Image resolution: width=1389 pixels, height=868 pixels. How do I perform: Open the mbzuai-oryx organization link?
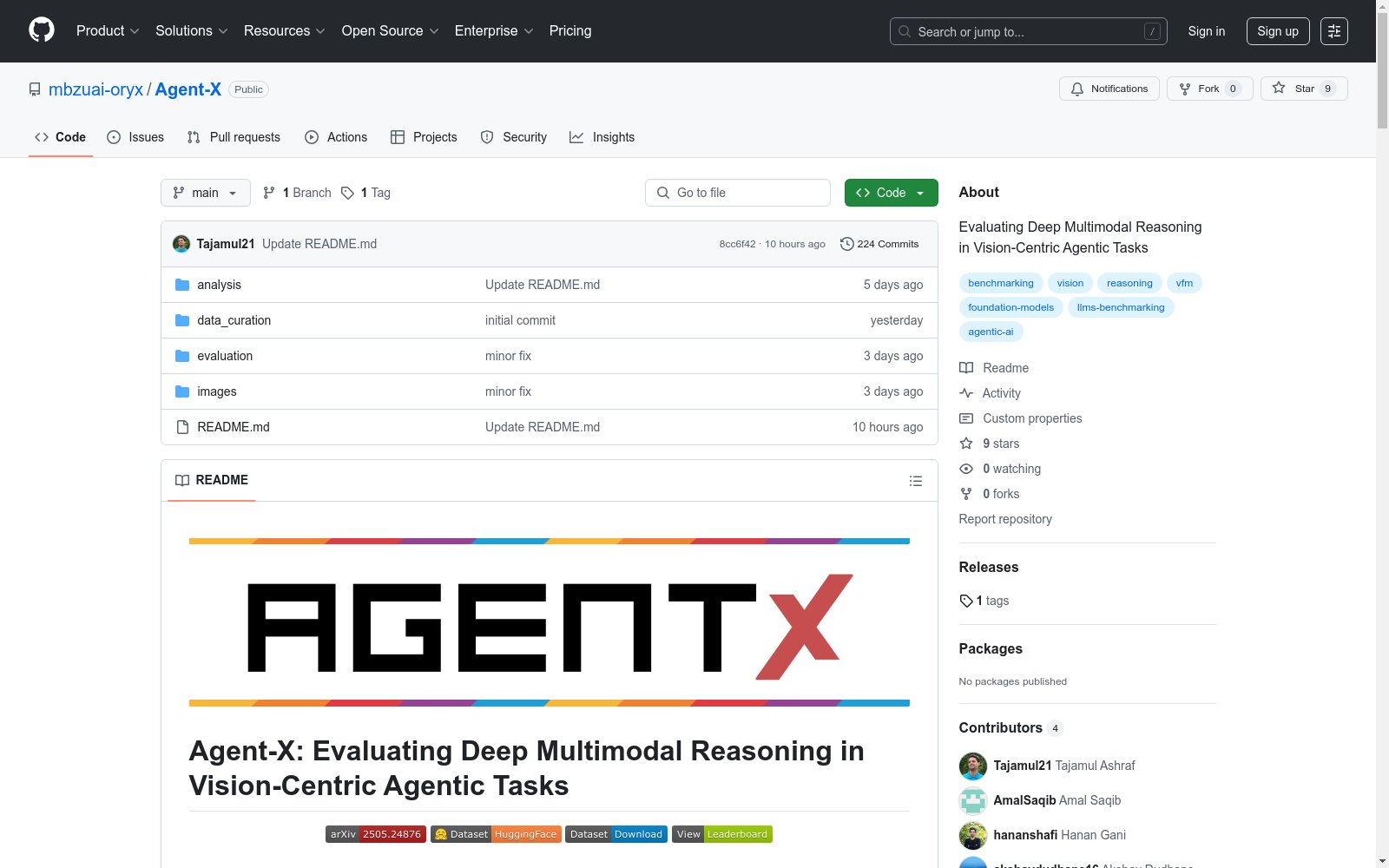pyautogui.click(x=95, y=89)
